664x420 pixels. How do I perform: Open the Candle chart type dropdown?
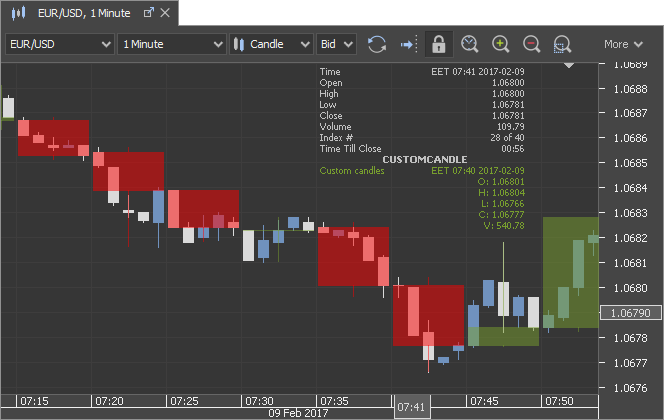(272, 44)
